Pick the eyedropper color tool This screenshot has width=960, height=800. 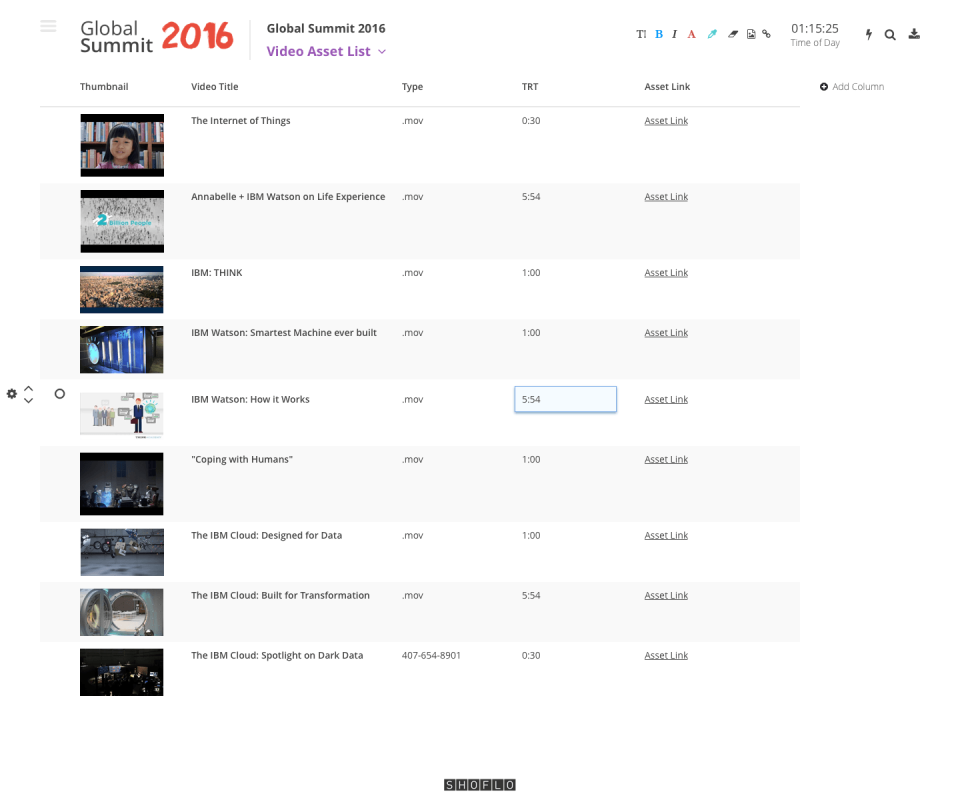coord(711,33)
